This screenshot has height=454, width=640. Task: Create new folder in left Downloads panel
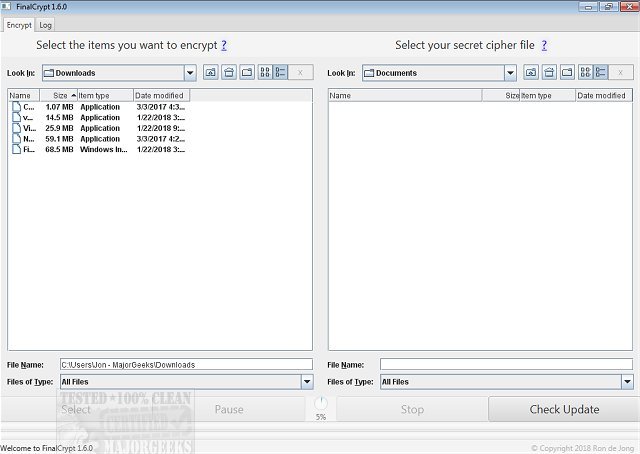click(x=246, y=73)
